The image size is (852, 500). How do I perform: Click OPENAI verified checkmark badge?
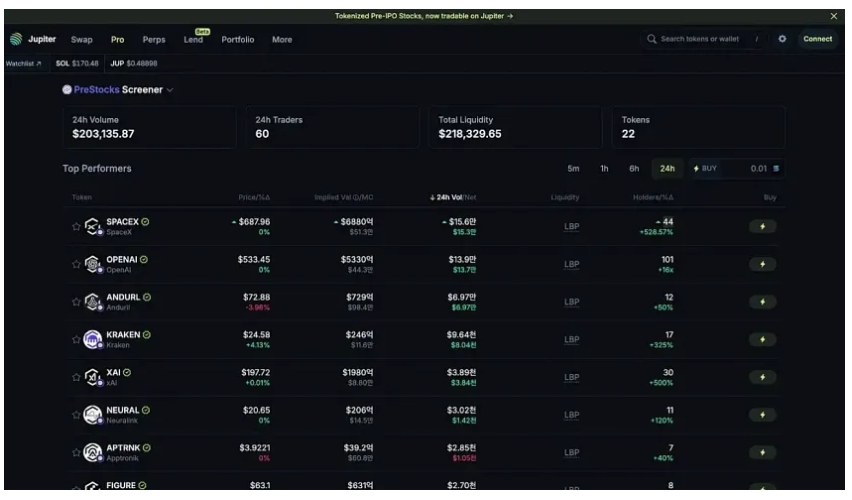[144, 260]
